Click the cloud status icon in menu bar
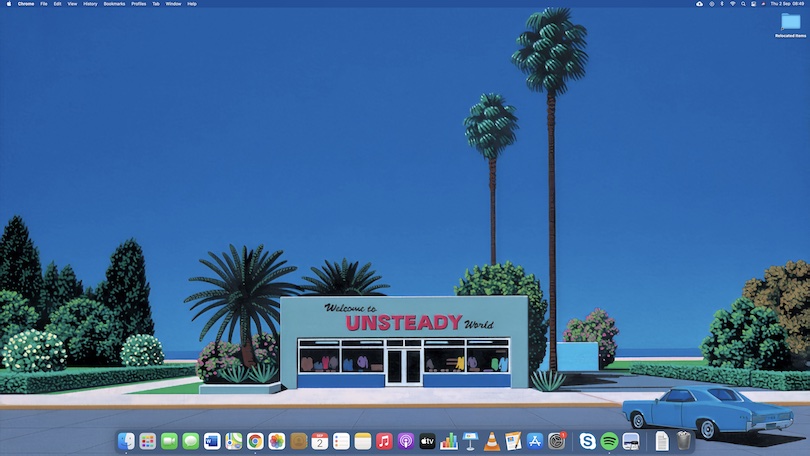 tap(699, 4)
